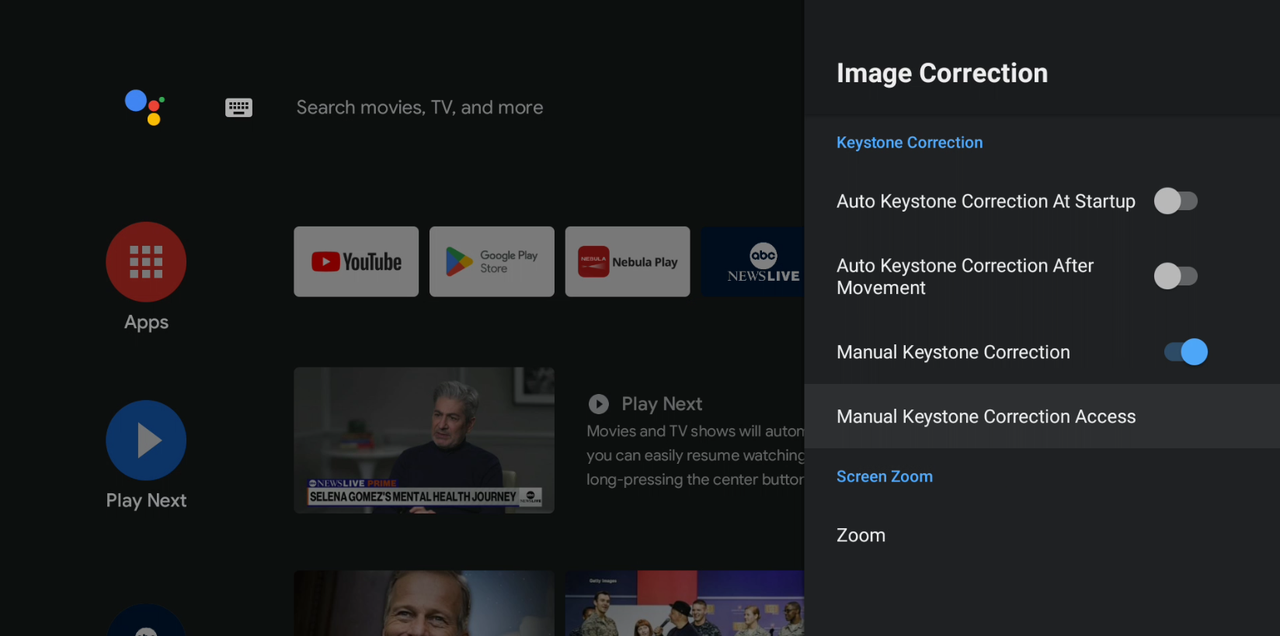Screen dimensions: 1280x636
Task: Click the Apps label text
Action: [146, 323]
